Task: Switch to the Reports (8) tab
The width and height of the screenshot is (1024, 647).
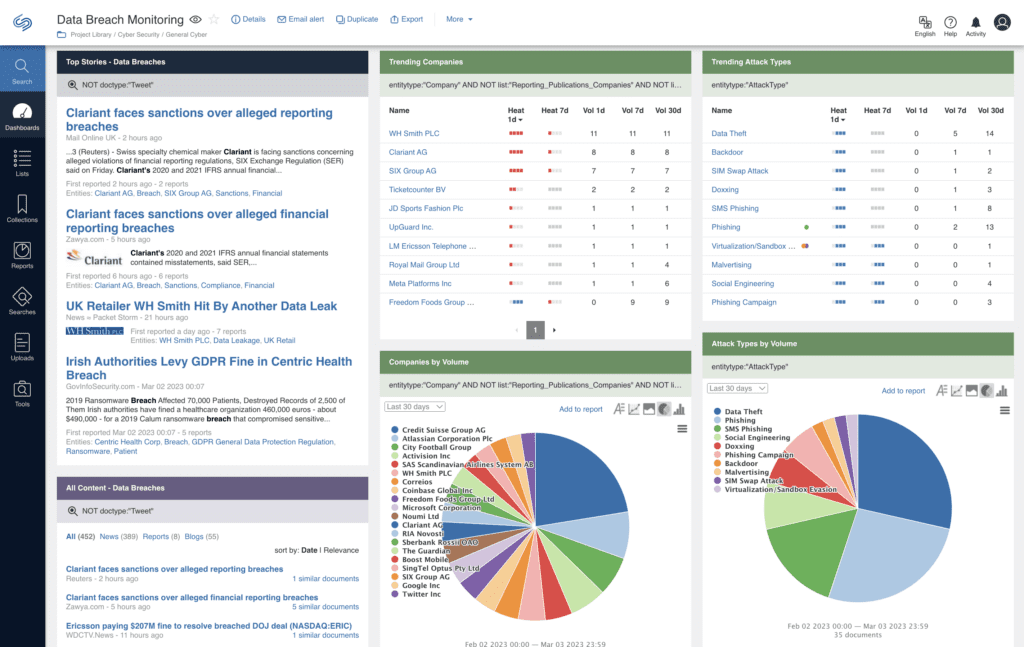Action: point(161,537)
